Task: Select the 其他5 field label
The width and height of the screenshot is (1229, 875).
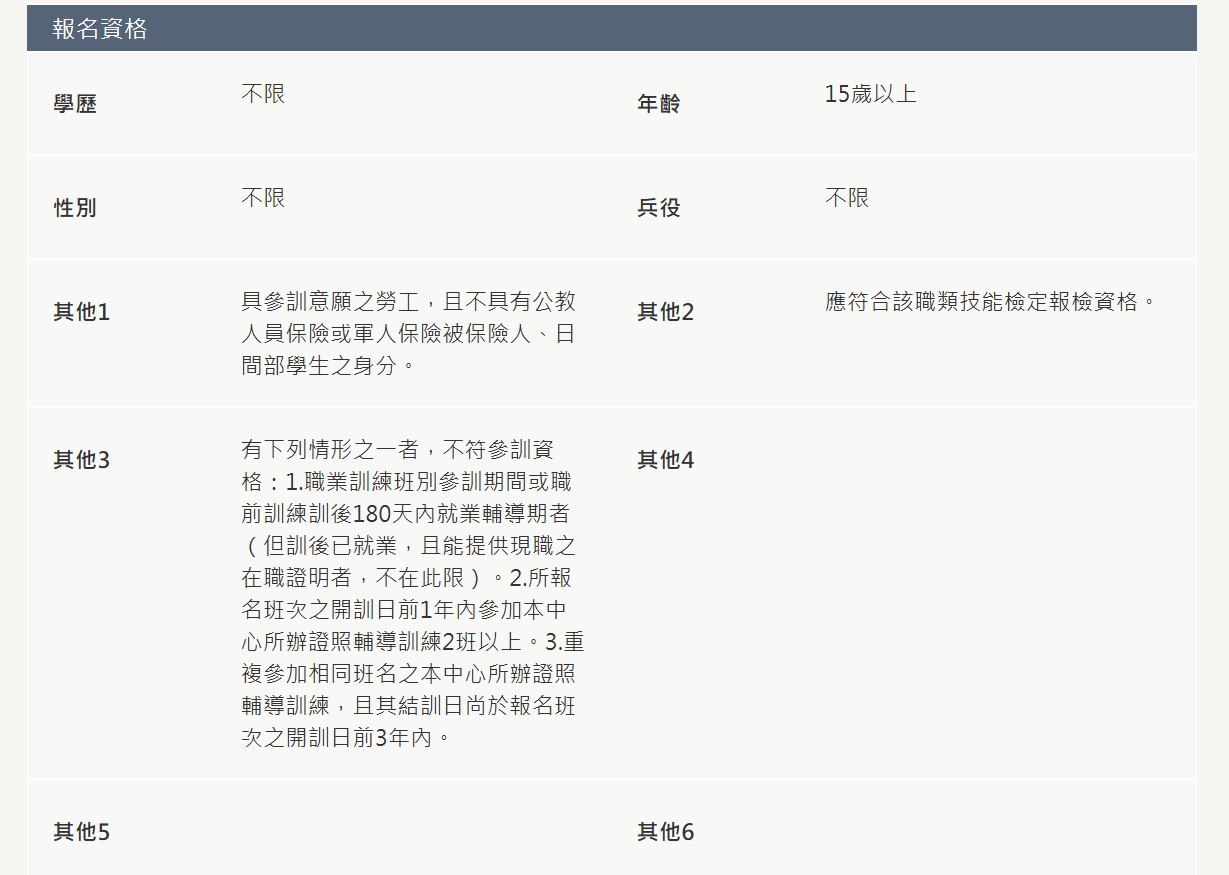Action: click(81, 832)
